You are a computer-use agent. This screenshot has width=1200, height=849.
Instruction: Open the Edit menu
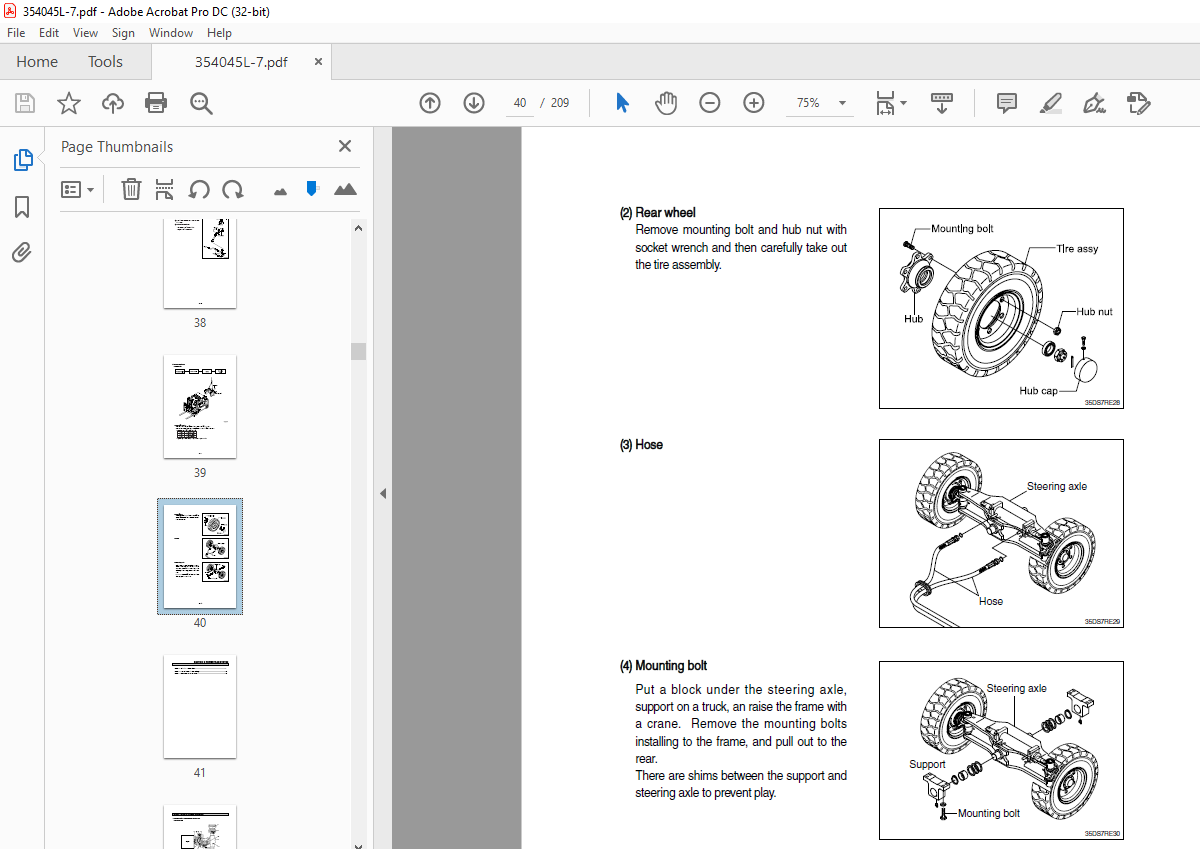coord(49,33)
